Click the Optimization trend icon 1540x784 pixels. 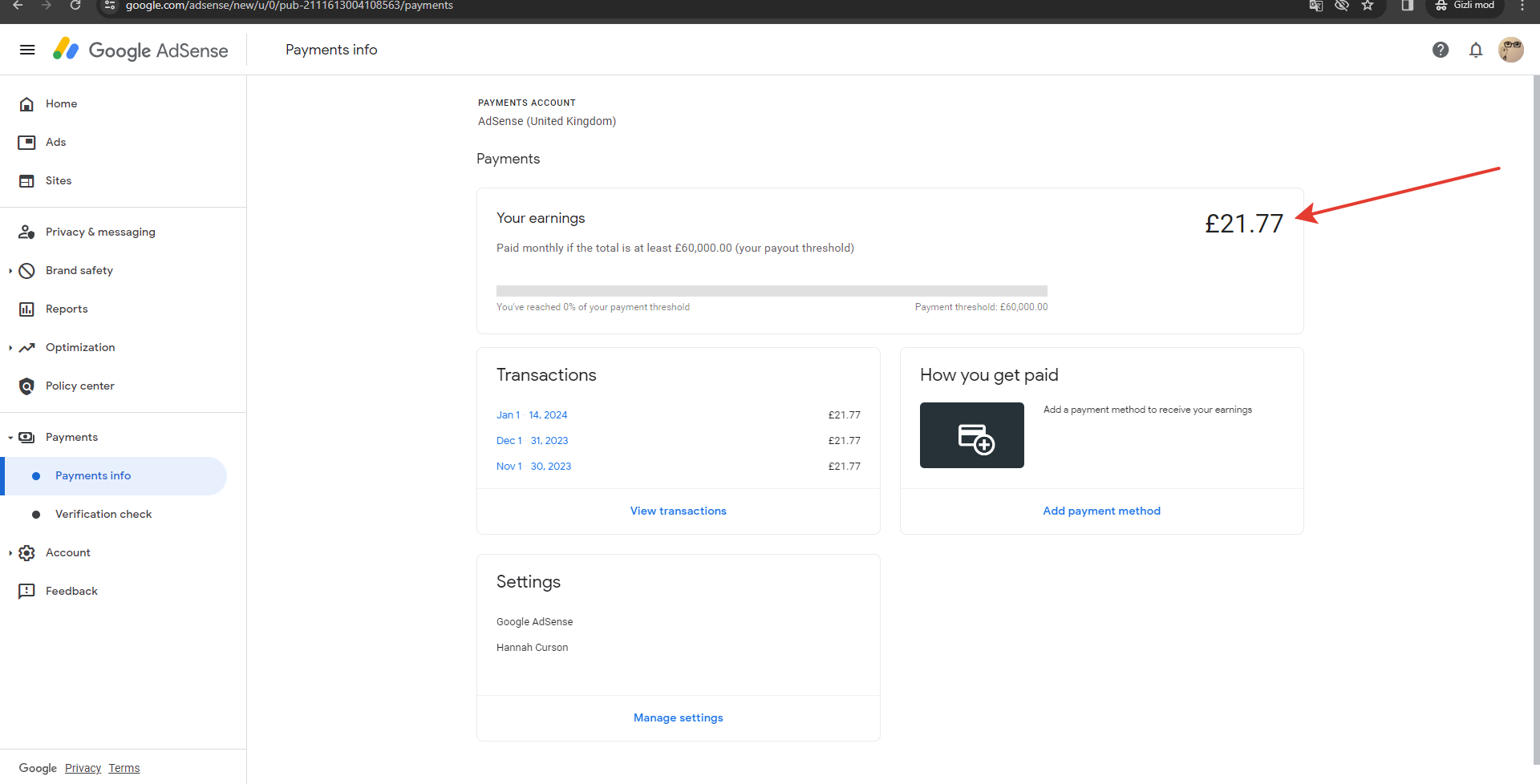pyautogui.click(x=26, y=348)
